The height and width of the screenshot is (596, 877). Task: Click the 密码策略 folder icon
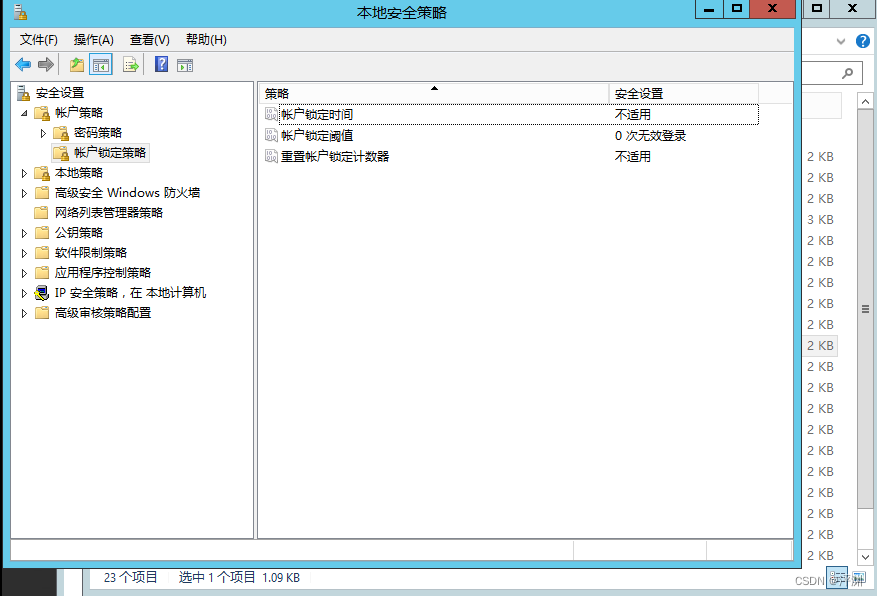coord(61,133)
